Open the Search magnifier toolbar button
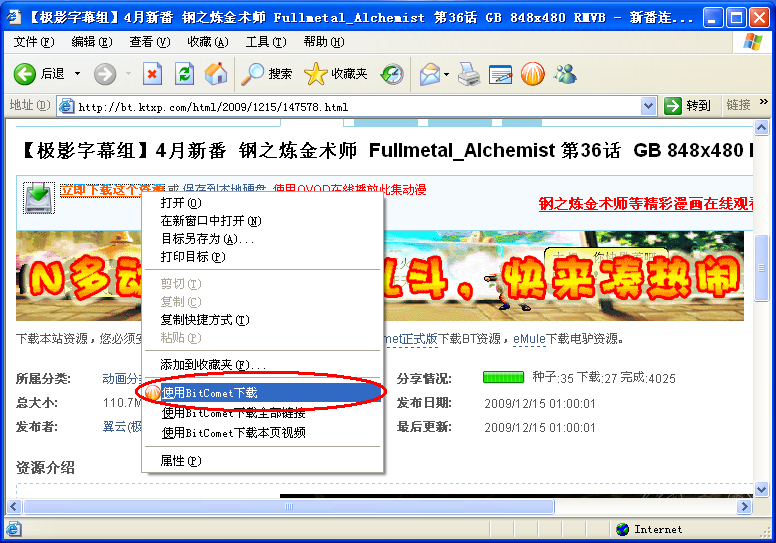This screenshot has height=543, width=776. [267, 74]
